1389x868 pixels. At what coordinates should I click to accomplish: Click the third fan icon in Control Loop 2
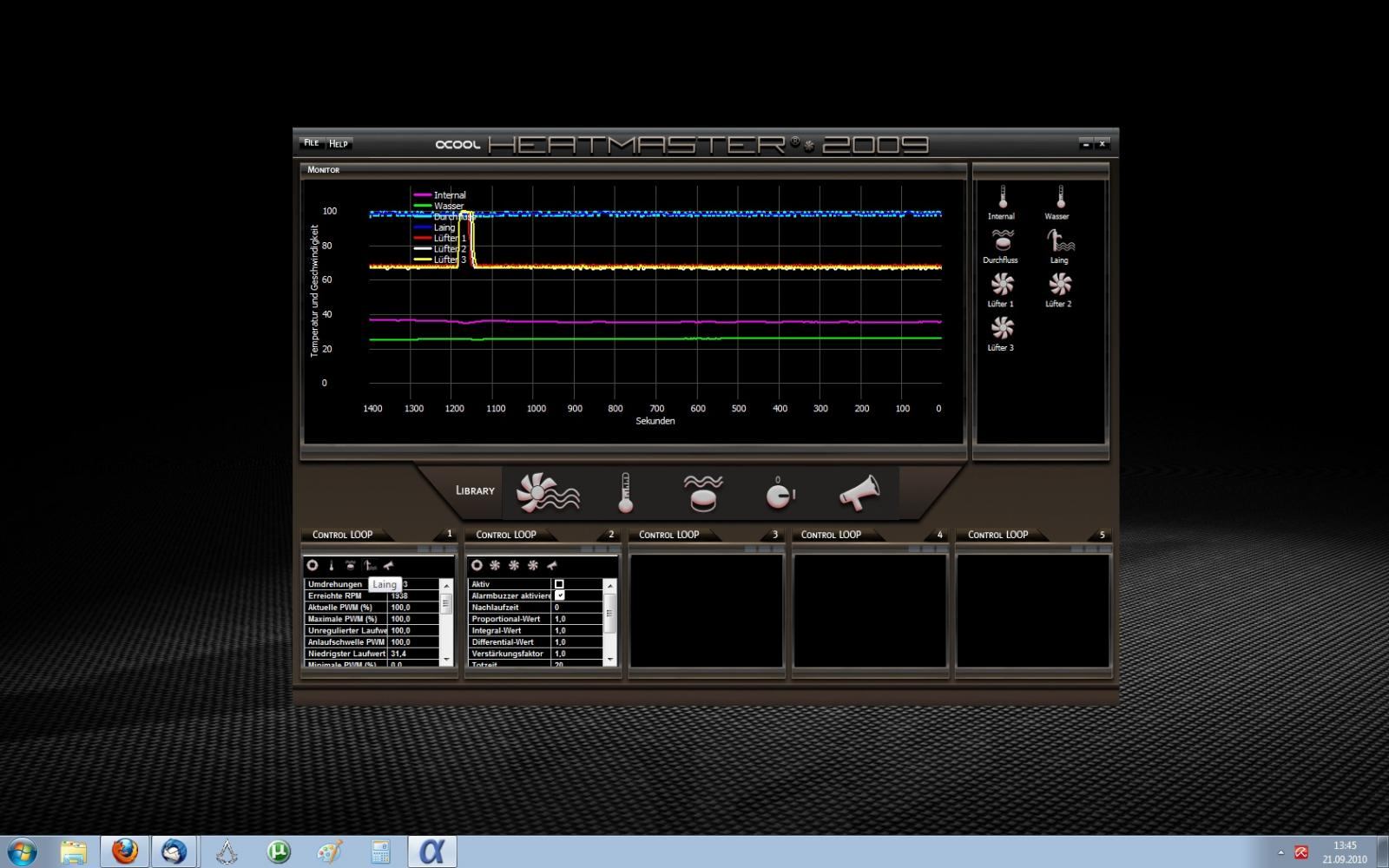click(533, 565)
